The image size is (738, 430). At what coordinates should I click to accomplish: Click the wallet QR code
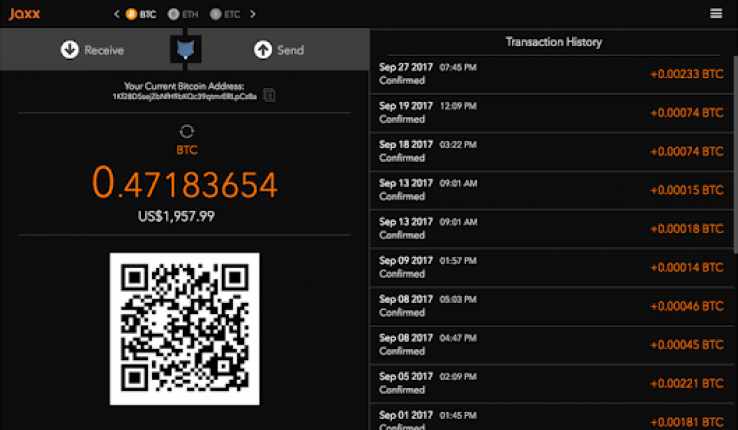point(184,328)
